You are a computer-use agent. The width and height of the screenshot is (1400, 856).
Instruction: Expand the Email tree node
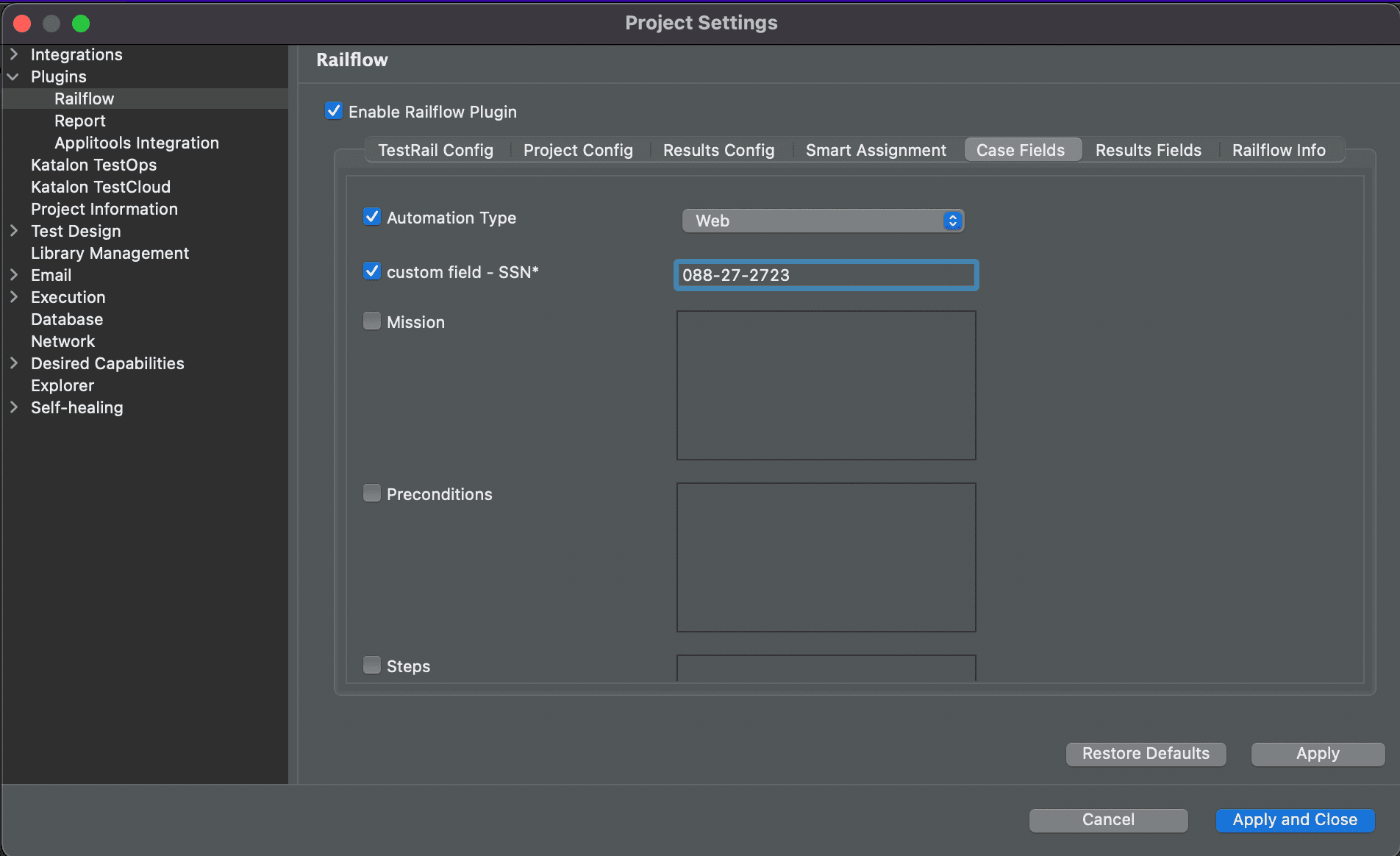click(13, 275)
